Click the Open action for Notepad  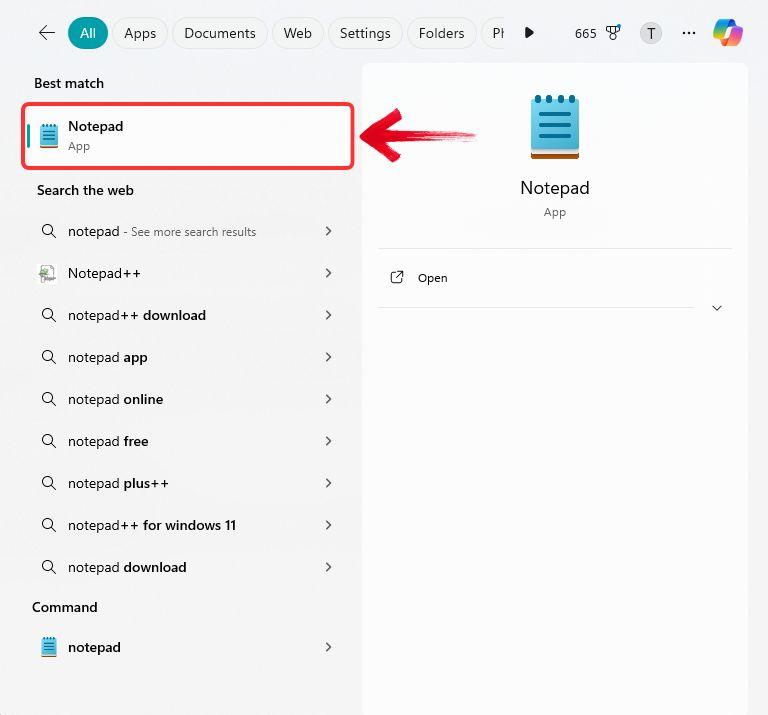tap(555, 278)
